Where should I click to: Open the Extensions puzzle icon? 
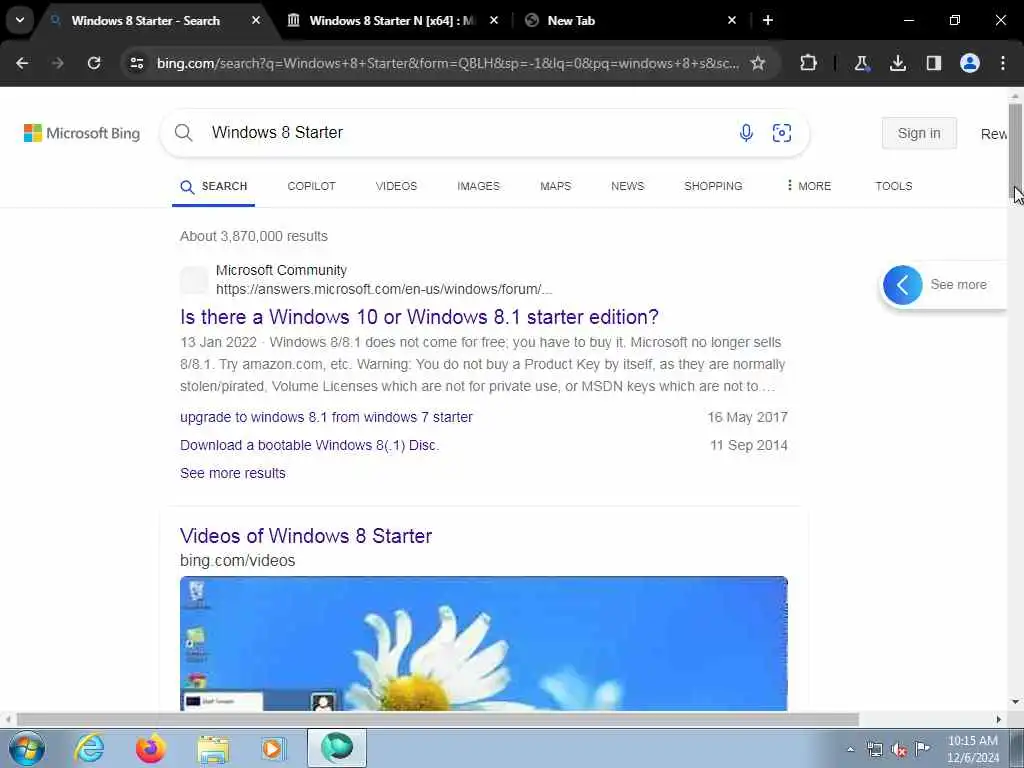(808, 63)
